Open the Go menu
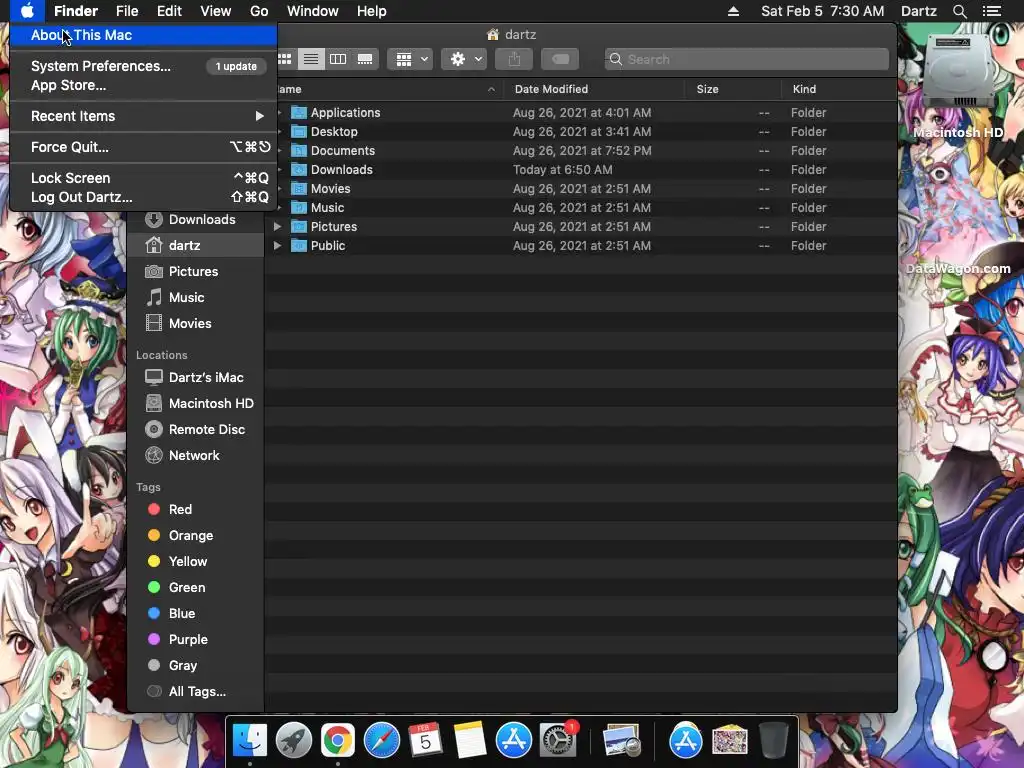This screenshot has width=1024, height=768. point(259,11)
